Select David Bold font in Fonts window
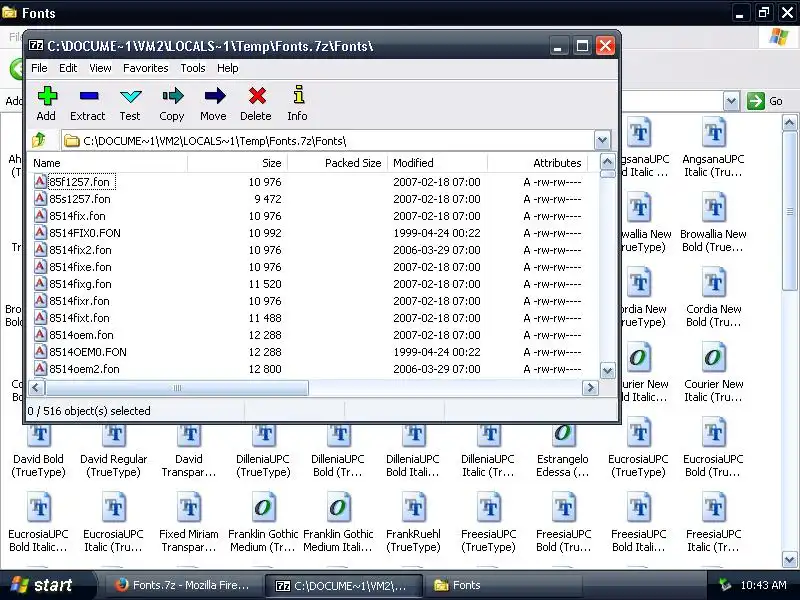This screenshot has height=600, width=800. pyautogui.click(x=39, y=449)
